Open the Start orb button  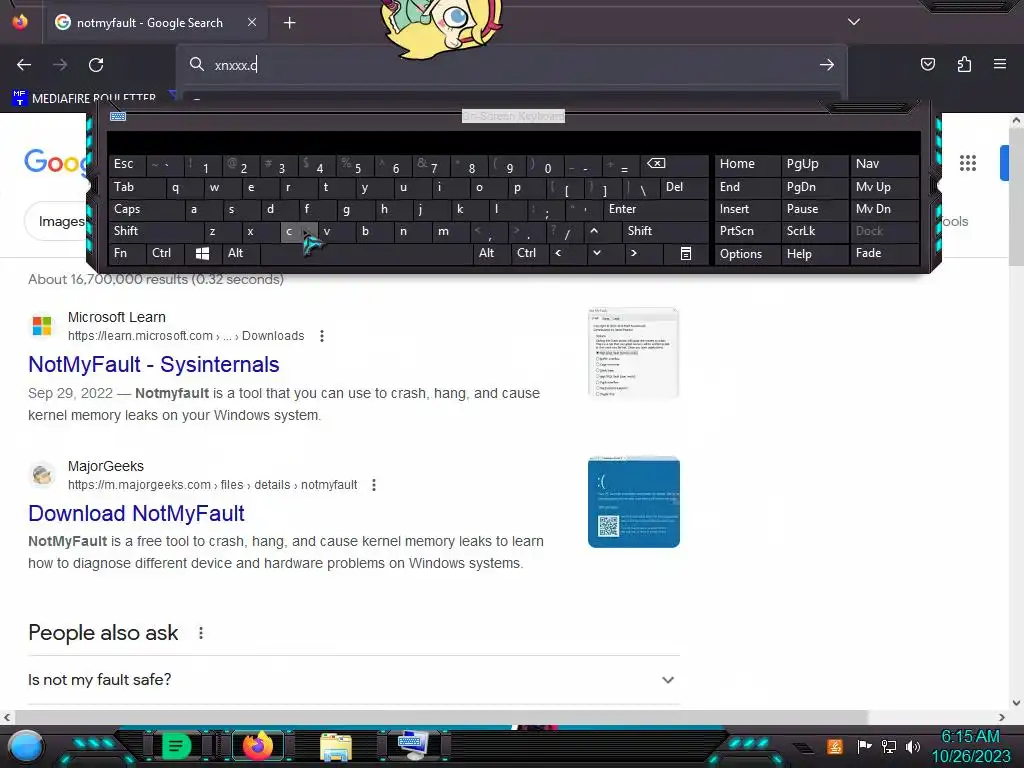coord(26,746)
